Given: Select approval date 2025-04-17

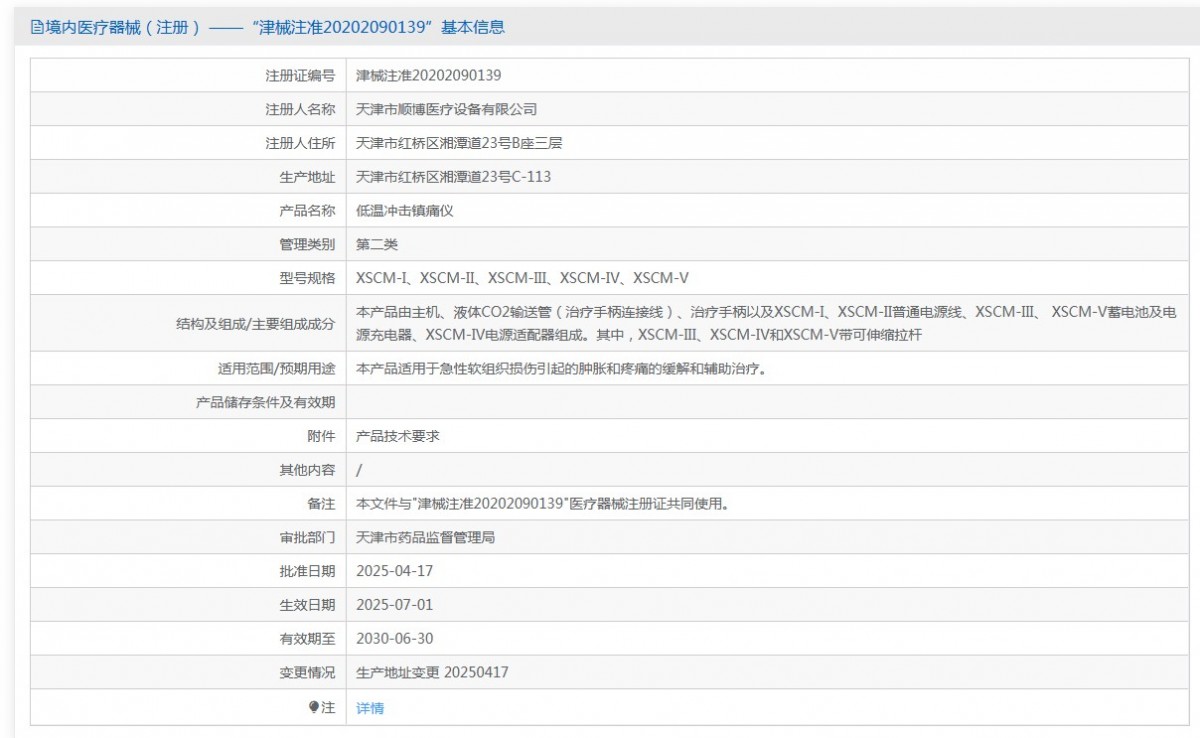Looking at the screenshot, I should coord(395,571).
